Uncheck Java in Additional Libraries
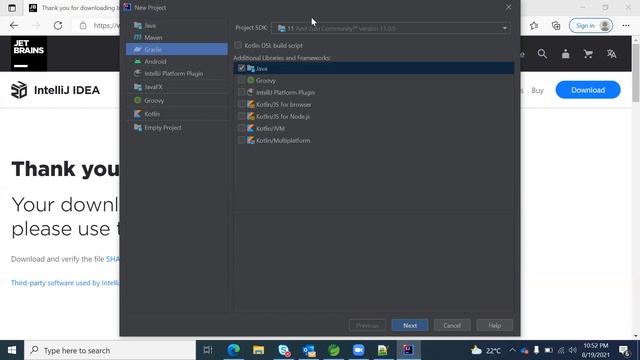The image size is (640, 360). click(x=242, y=68)
